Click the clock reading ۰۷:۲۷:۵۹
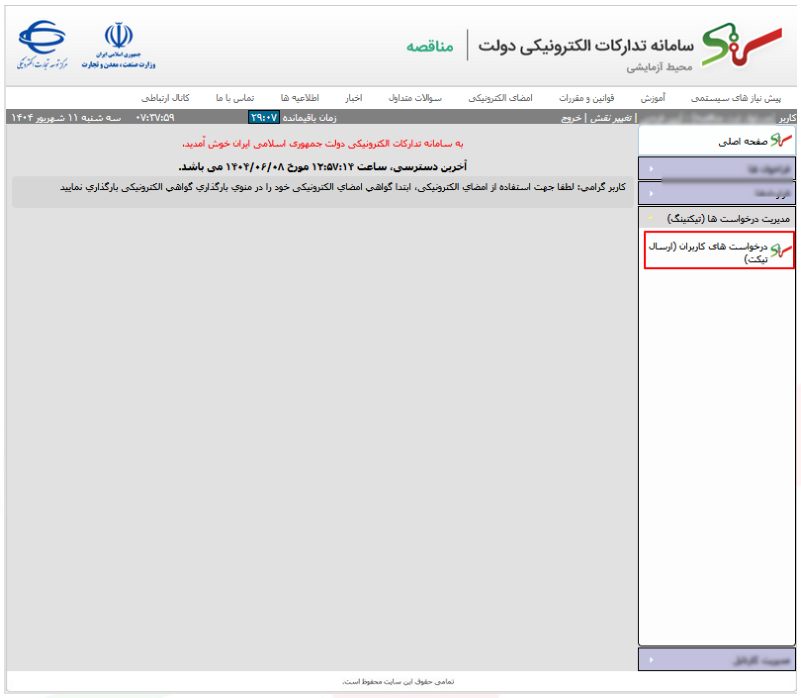 155,118
